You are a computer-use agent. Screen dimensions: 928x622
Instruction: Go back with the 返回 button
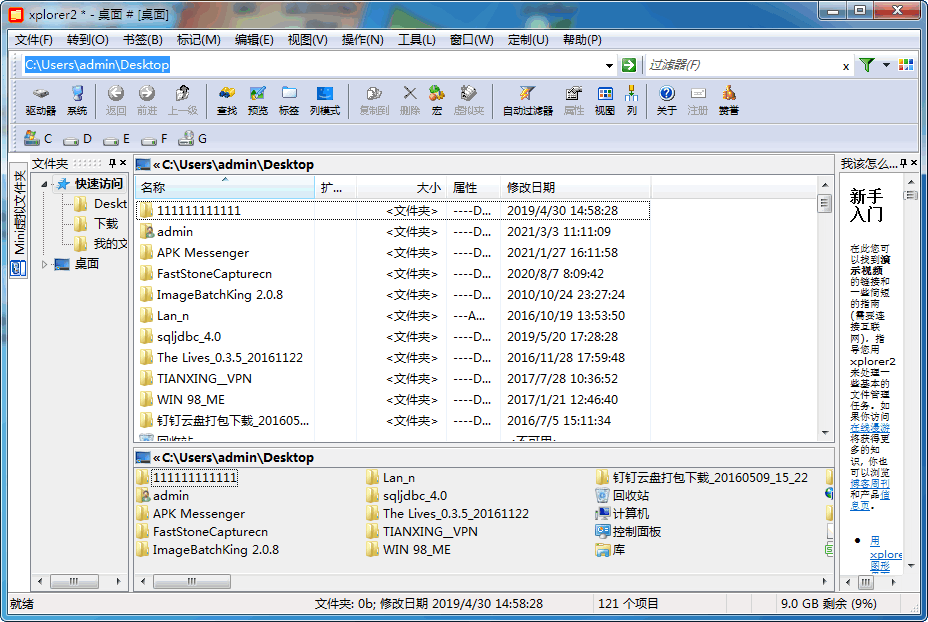pyautogui.click(x=115, y=101)
